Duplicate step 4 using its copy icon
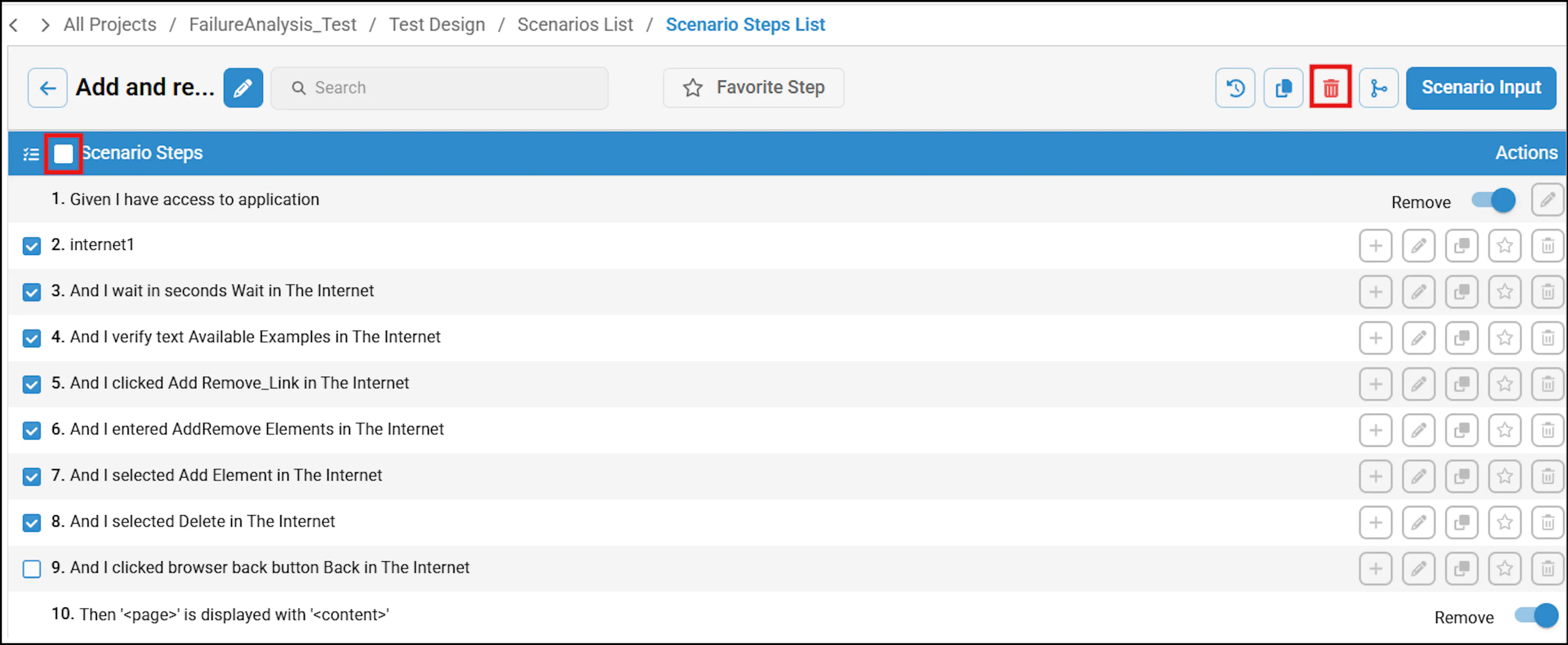This screenshot has height=645, width=1568. [1461, 337]
